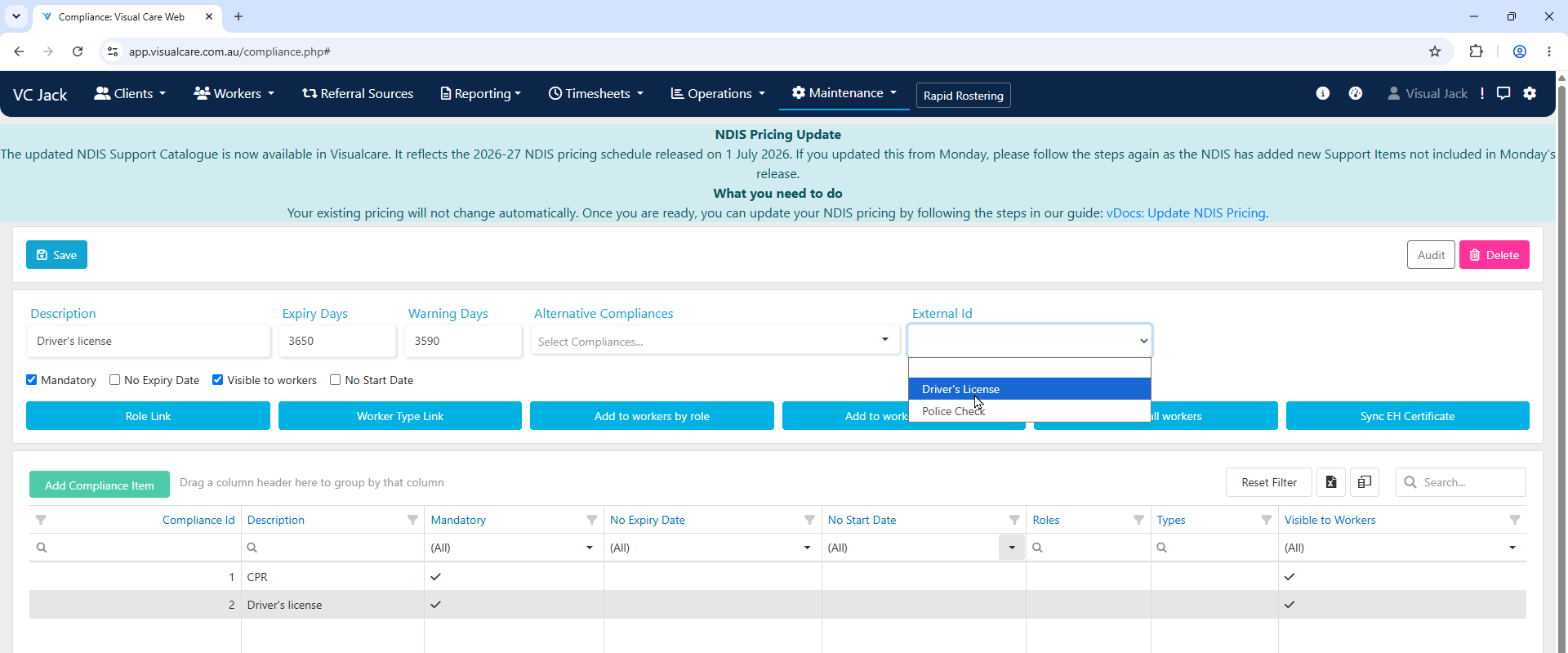Click filter icon on Mandatory column

(x=592, y=520)
